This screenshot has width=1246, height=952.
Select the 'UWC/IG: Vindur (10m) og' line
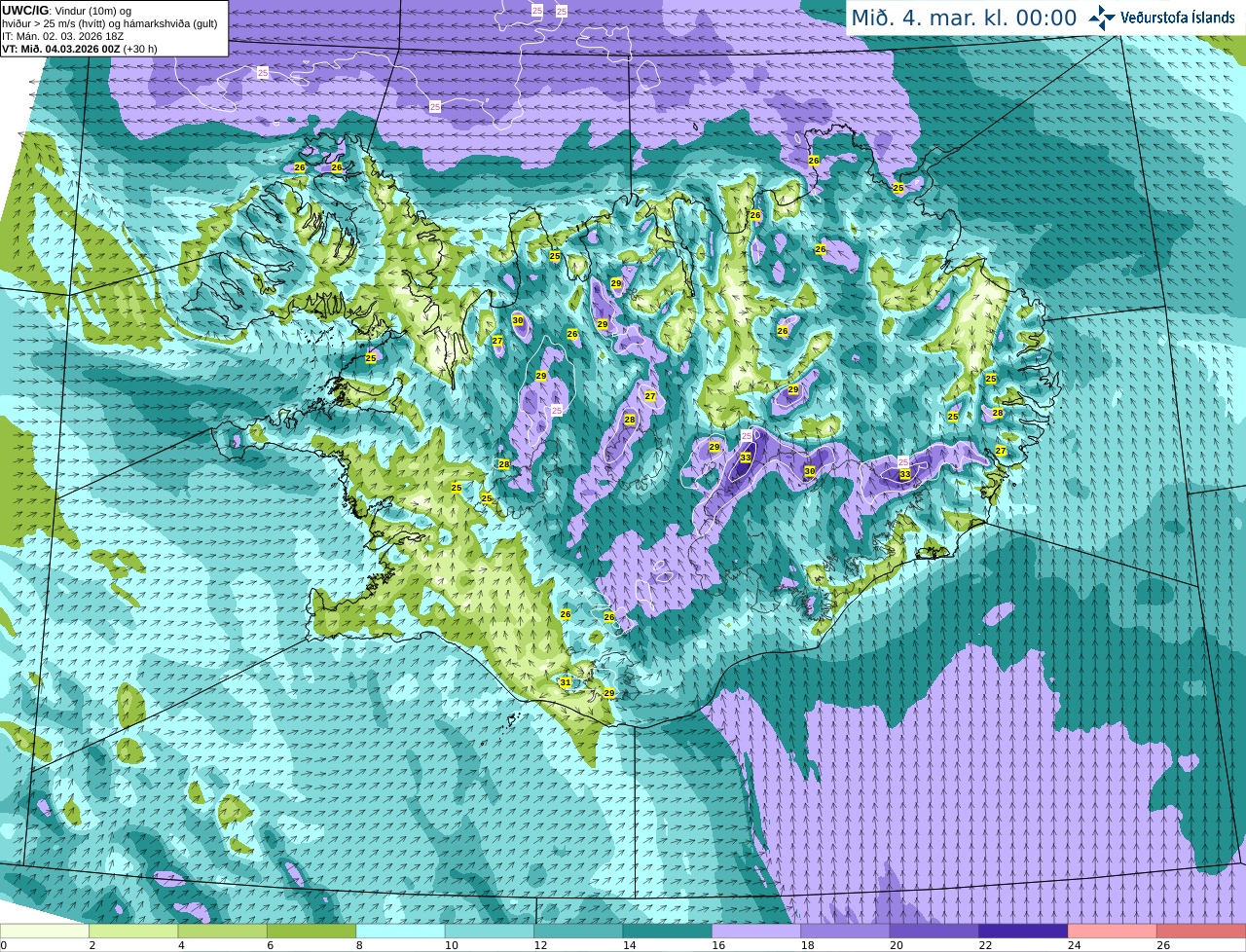[x=67, y=11]
